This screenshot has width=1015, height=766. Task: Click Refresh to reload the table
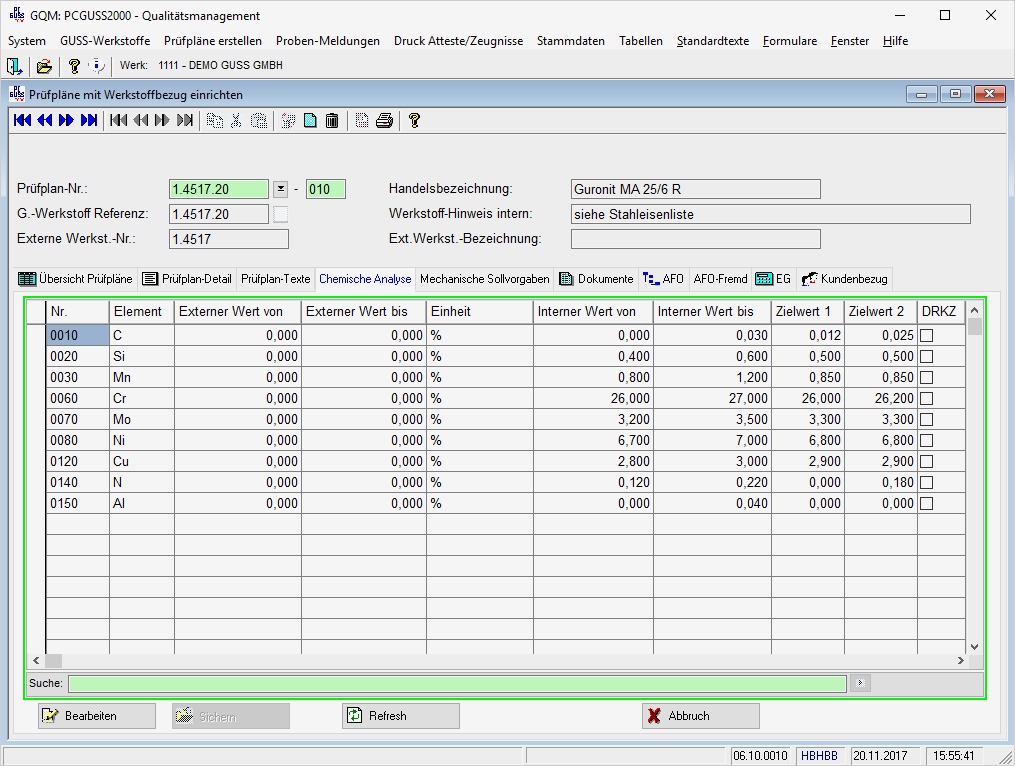click(402, 715)
